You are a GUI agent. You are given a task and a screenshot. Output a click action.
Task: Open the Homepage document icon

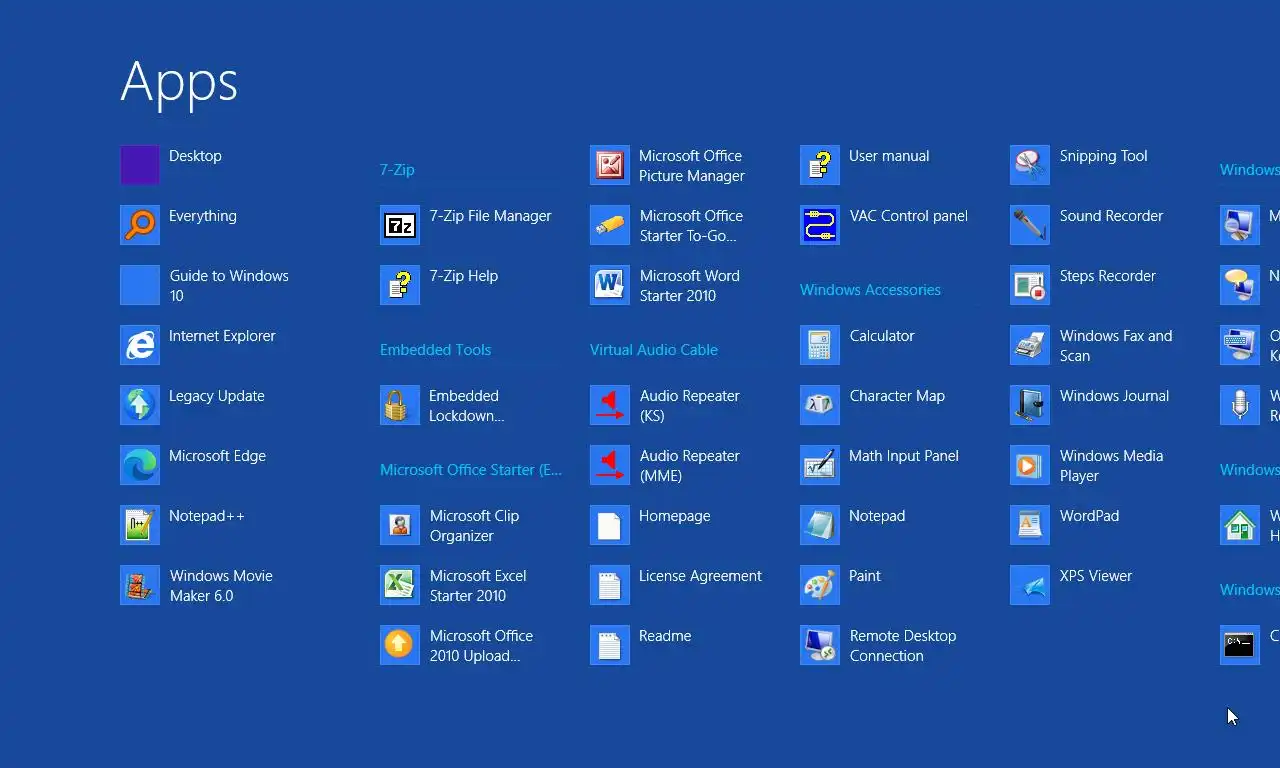(610, 525)
